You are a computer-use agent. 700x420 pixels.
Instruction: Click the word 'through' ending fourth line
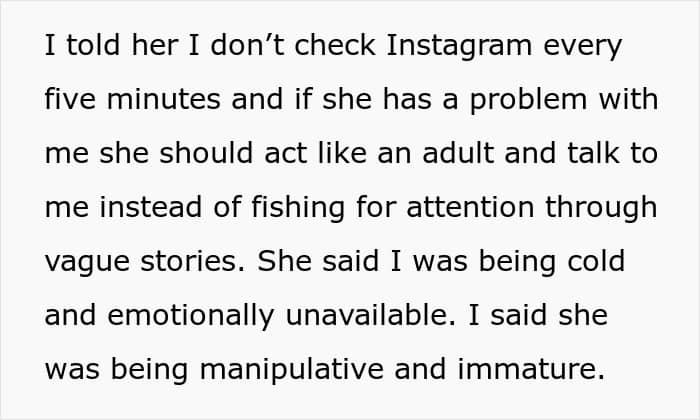(x=601, y=208)
